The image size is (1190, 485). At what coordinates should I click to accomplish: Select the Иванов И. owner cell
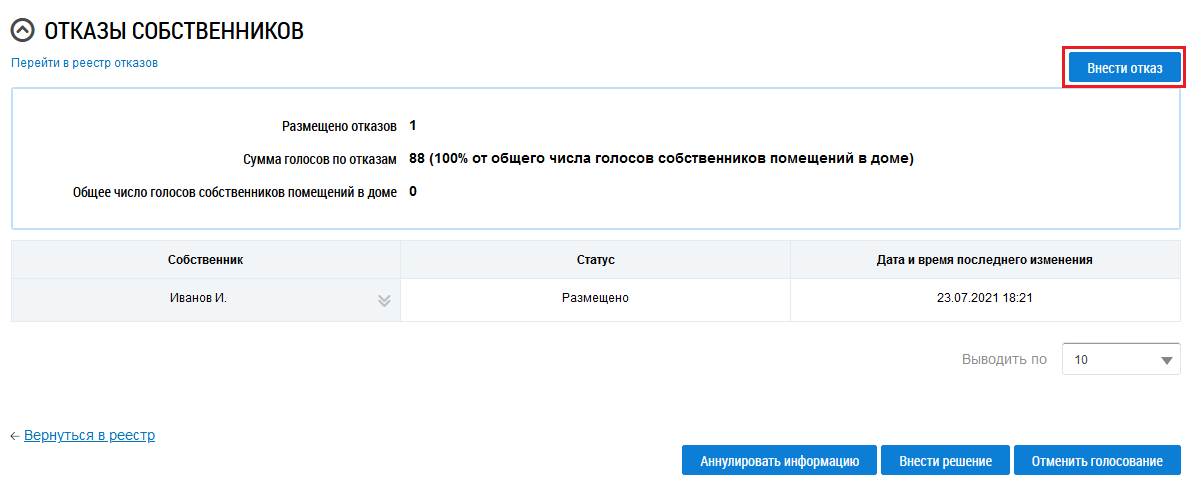(x=199, y=298)
